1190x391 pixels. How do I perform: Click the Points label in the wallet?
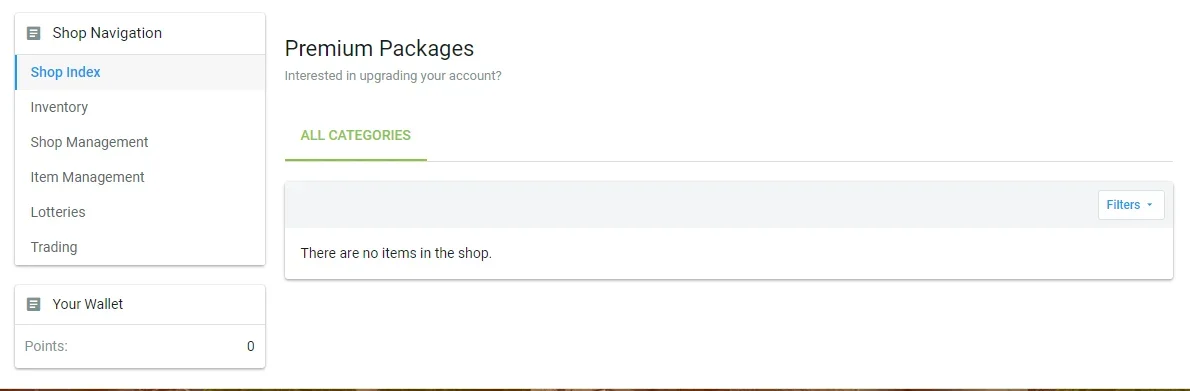coord(46,347)
